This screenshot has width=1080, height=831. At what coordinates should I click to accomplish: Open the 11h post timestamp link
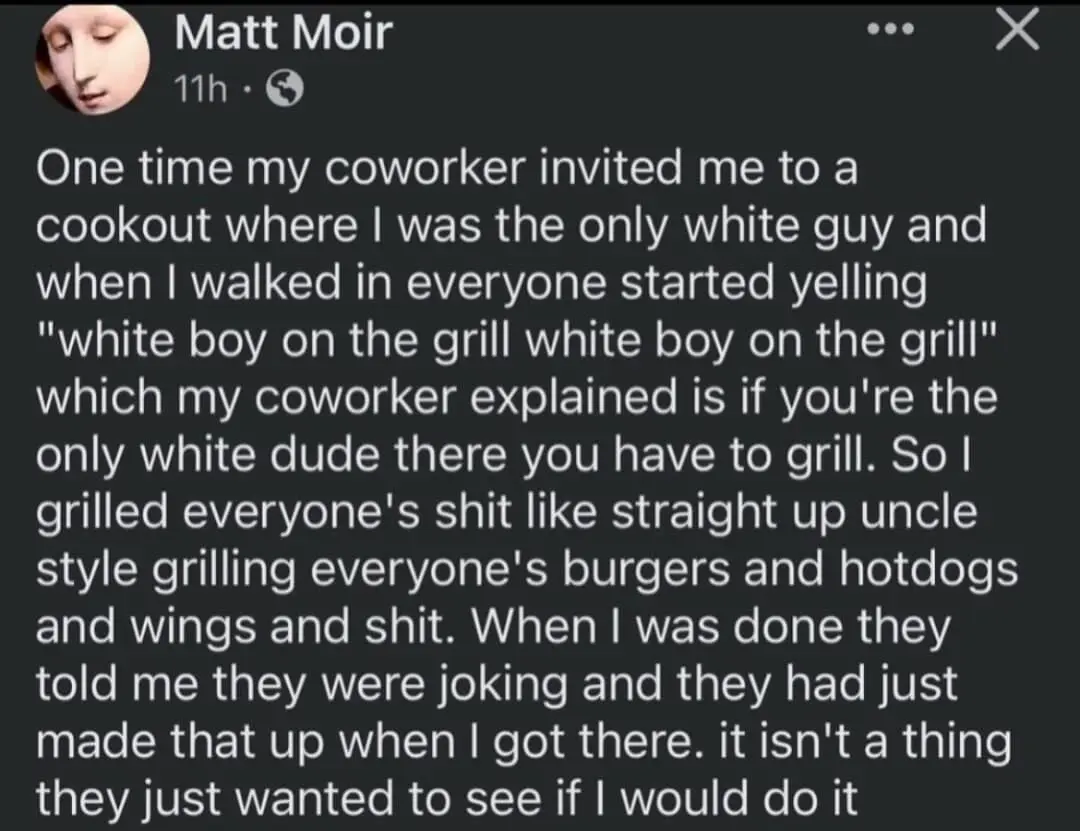pyautogui.click(x=199, y=91)
